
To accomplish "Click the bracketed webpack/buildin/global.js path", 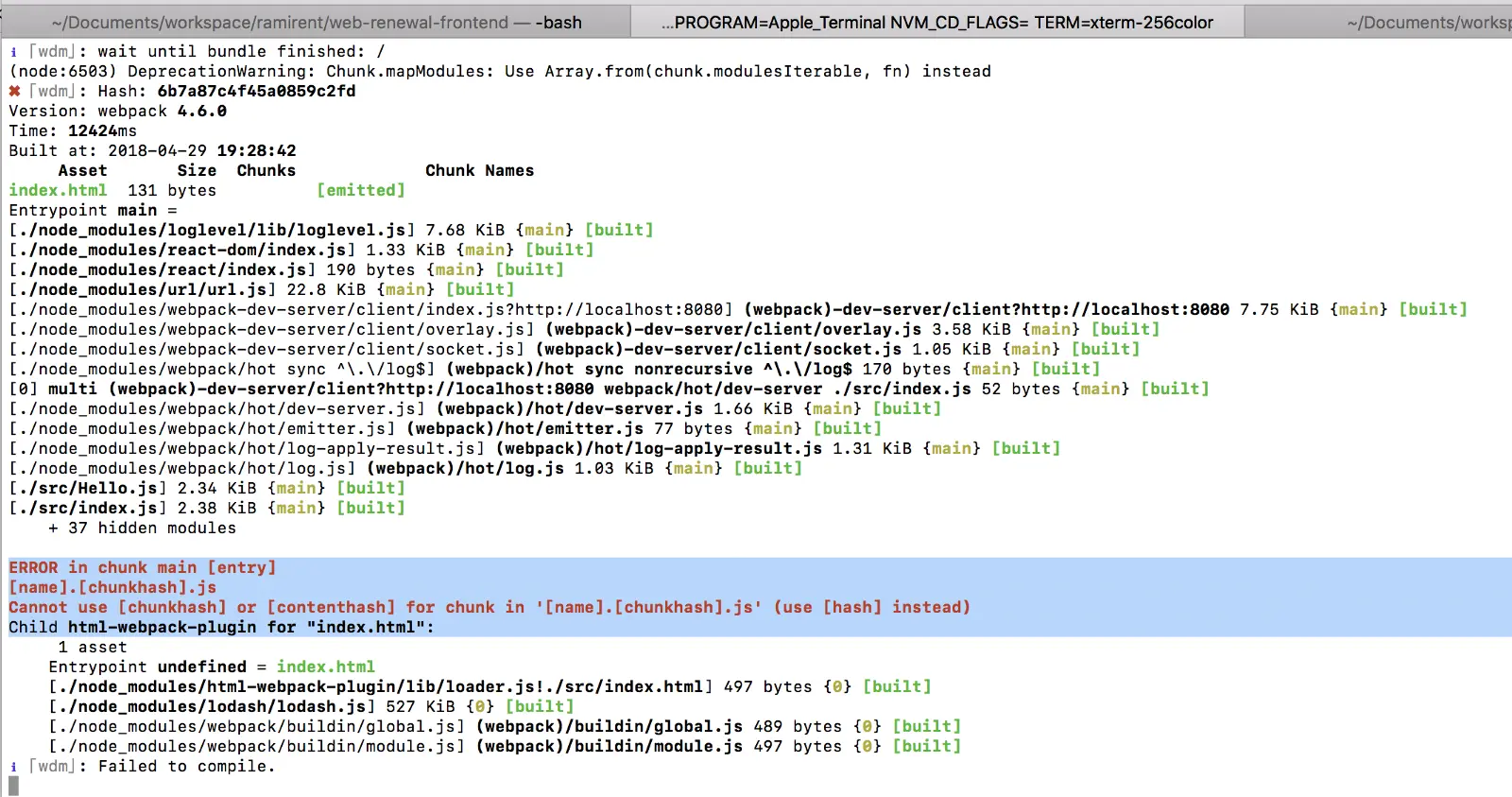I will pyautogui.click(x=257, y=726).
